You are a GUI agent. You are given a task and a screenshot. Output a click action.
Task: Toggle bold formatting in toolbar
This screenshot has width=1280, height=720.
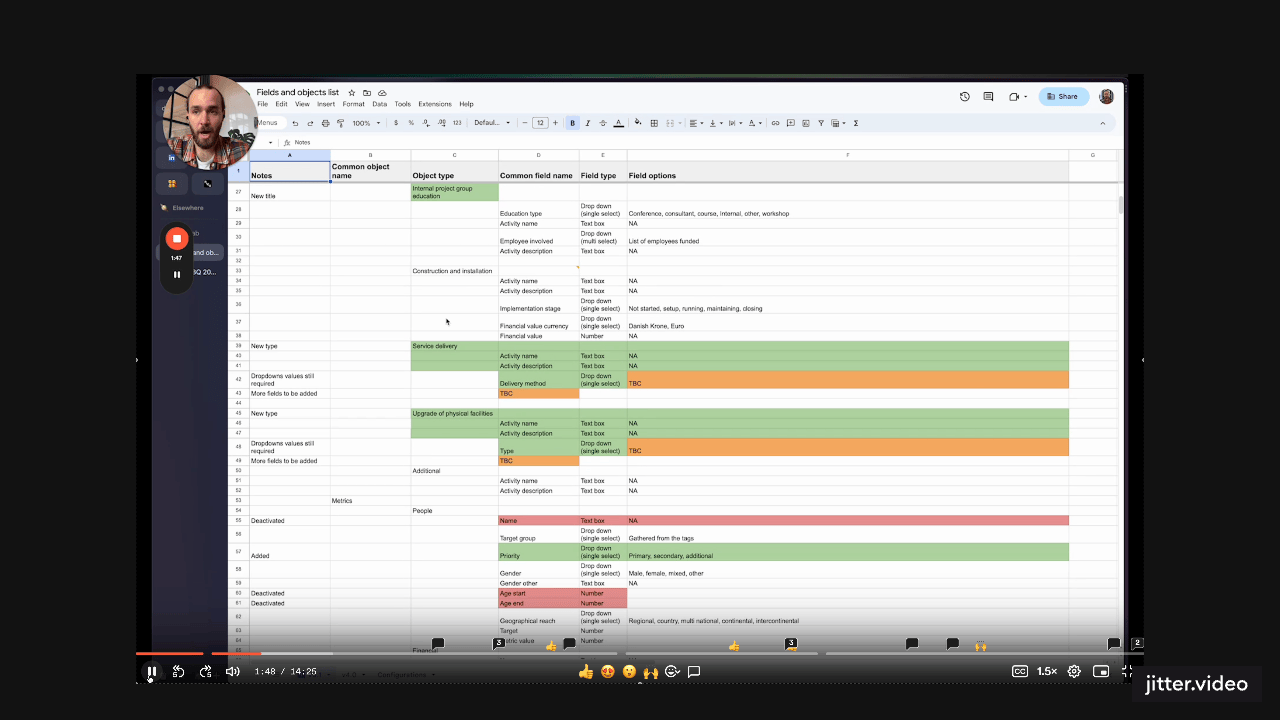click(x=573, y=123)
